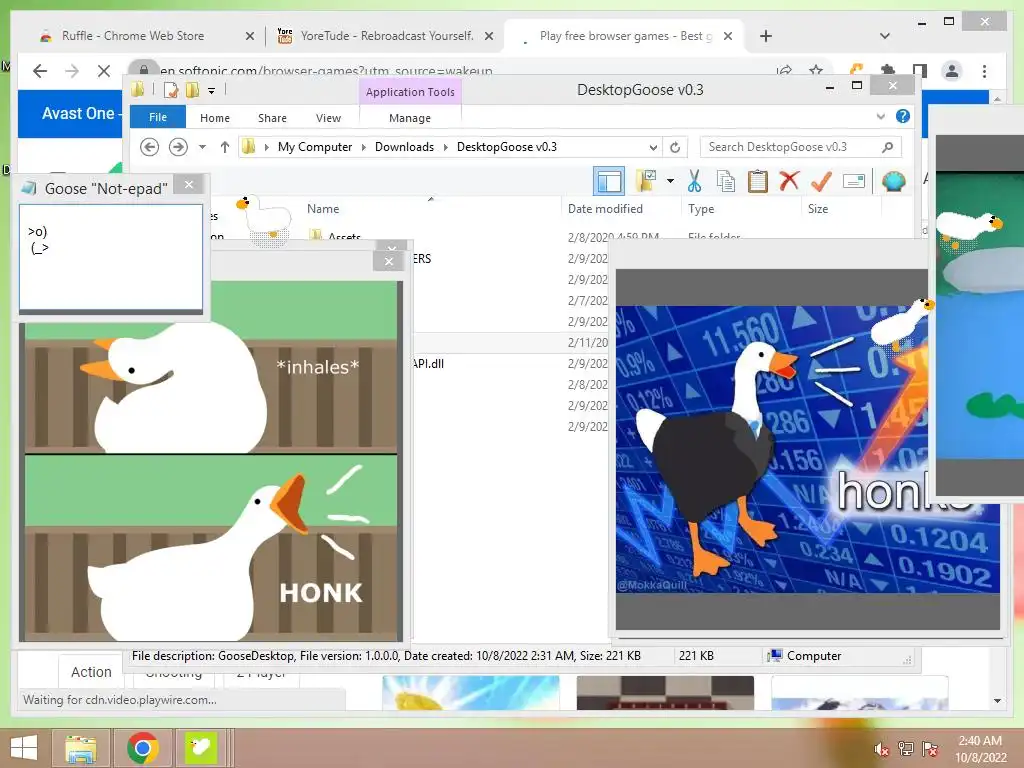The width and height of the screenshot is (1024, 768).
Task: Go forward in DesktopGoose Explorer window
Action: (x=178, y=147)
